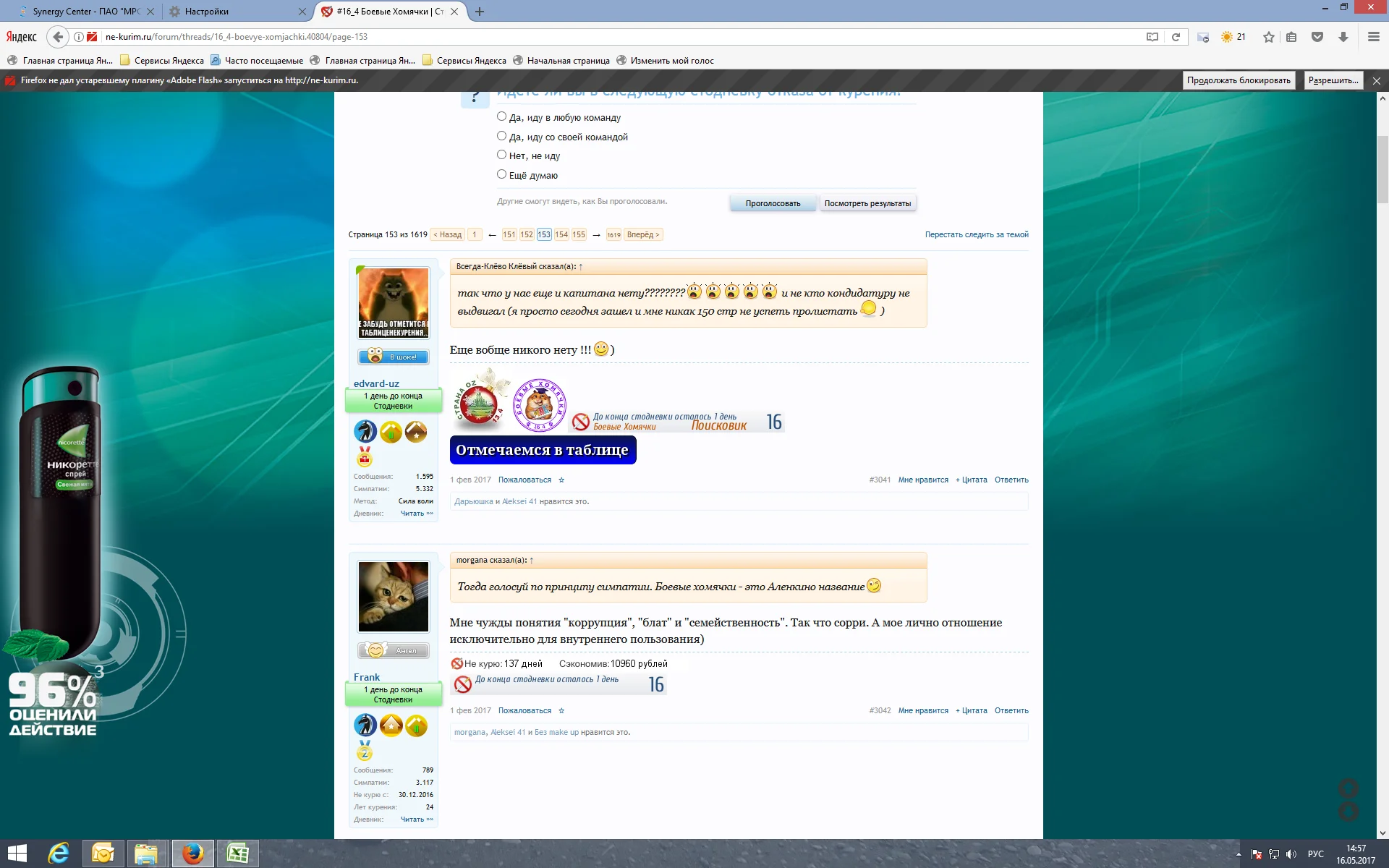Bookmark this page with the star icon
The height and width of the screenshot is (868, 1389).
coord(1268,37)
